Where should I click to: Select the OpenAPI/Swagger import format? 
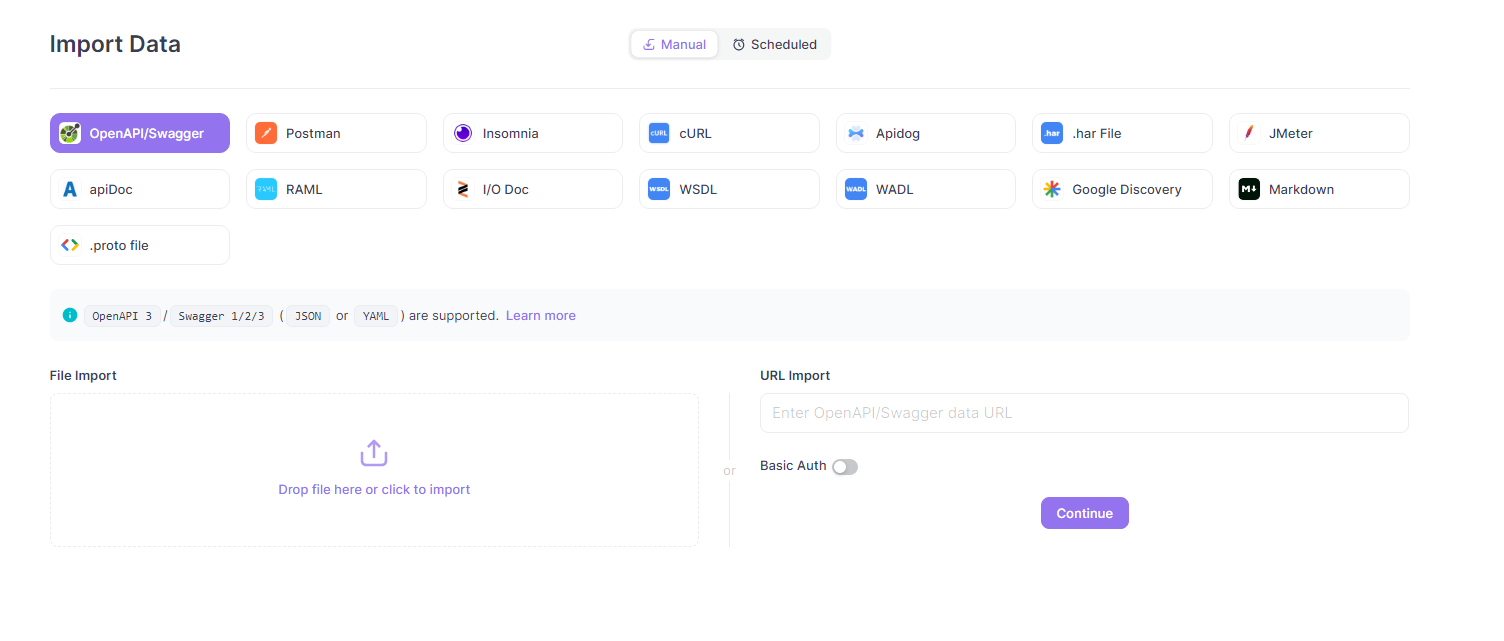click(140, 133)
